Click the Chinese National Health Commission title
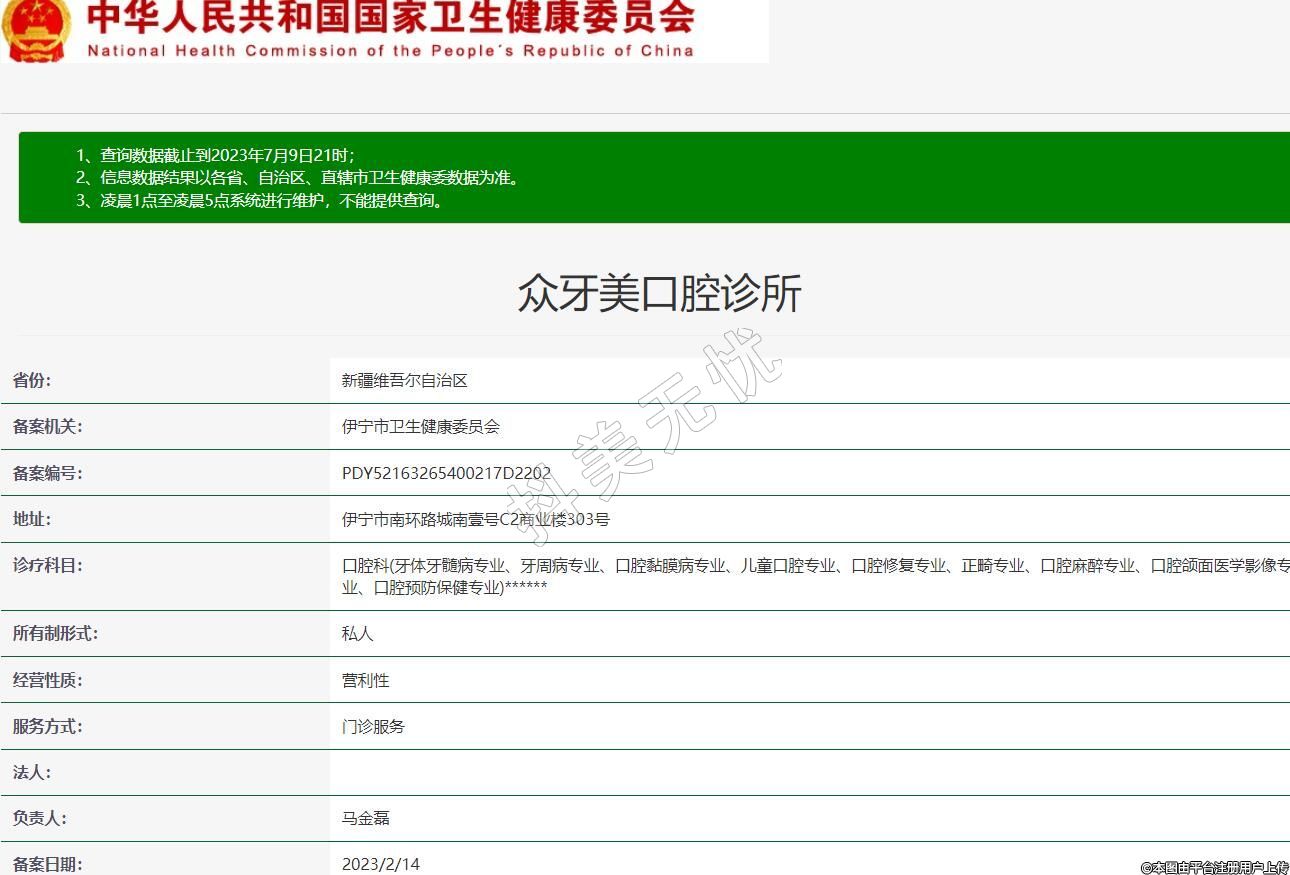 pos(390,18)
